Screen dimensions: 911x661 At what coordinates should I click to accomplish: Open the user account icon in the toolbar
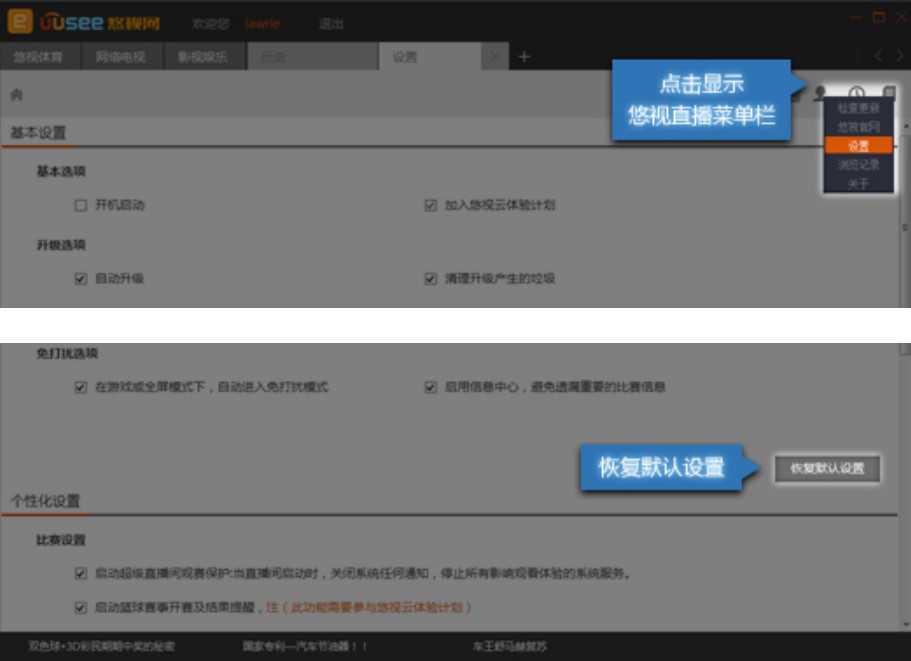pos(820,92)
